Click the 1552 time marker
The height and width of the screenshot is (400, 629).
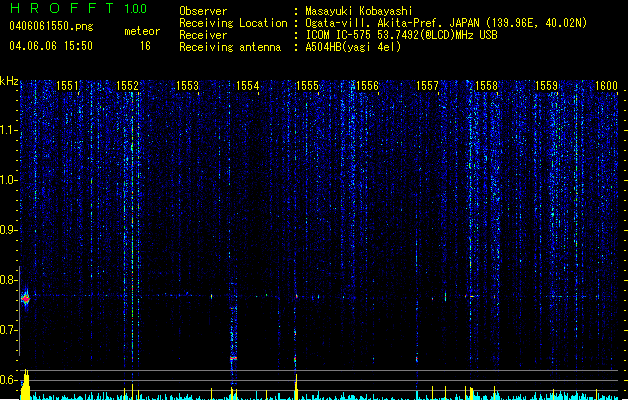coord(127,86)
